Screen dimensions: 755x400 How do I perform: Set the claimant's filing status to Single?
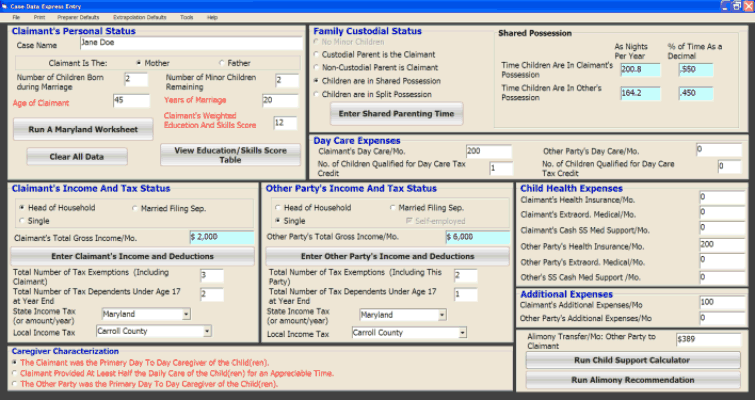[22, 220]
